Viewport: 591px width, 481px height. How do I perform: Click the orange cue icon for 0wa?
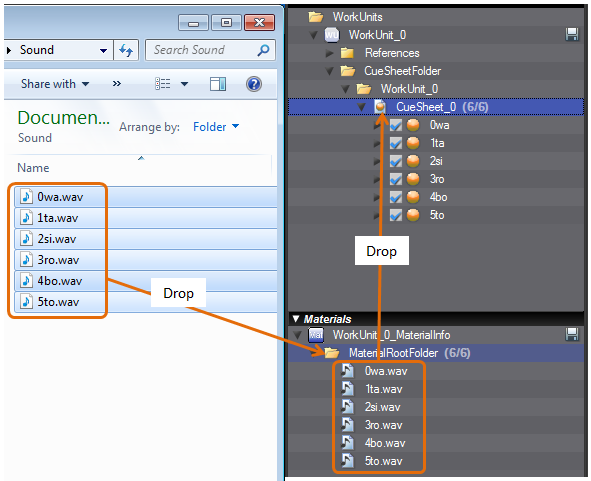click(x=413, y=125)
